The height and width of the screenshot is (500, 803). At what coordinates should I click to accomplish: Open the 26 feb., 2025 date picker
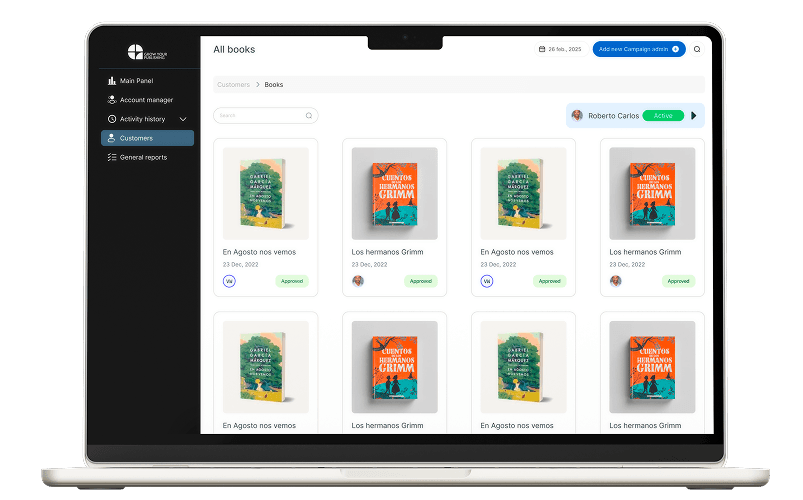coord(561,49)
